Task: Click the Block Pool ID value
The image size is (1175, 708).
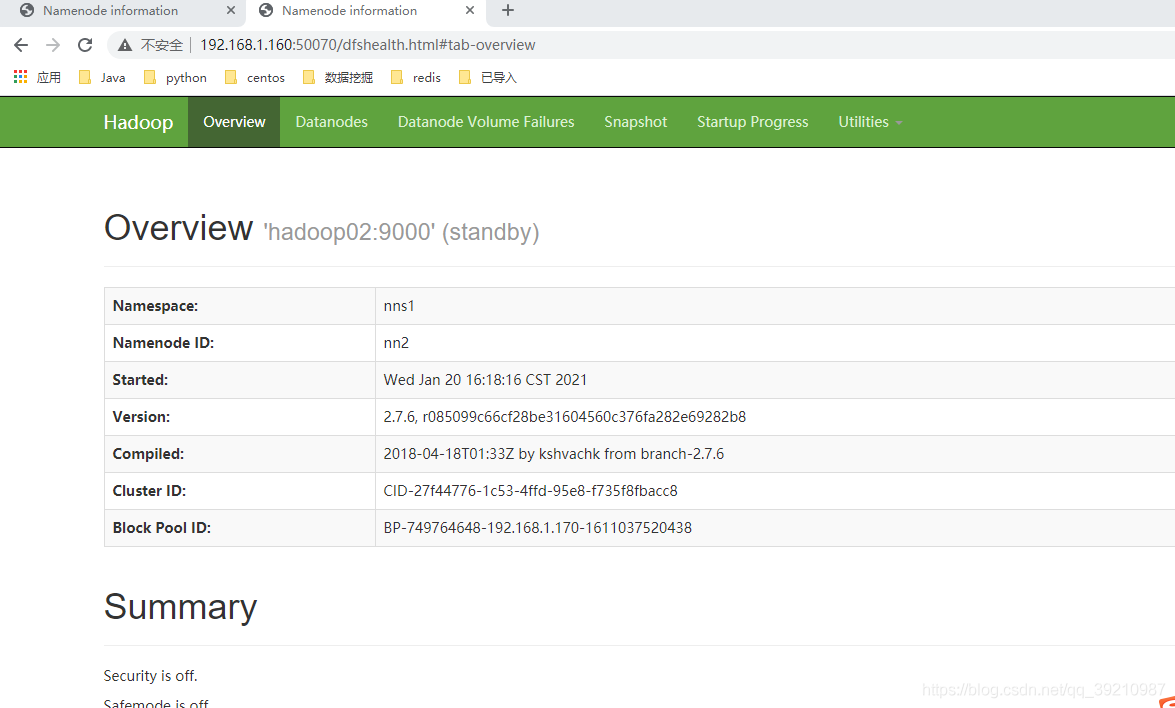Action: click(538, 527)
